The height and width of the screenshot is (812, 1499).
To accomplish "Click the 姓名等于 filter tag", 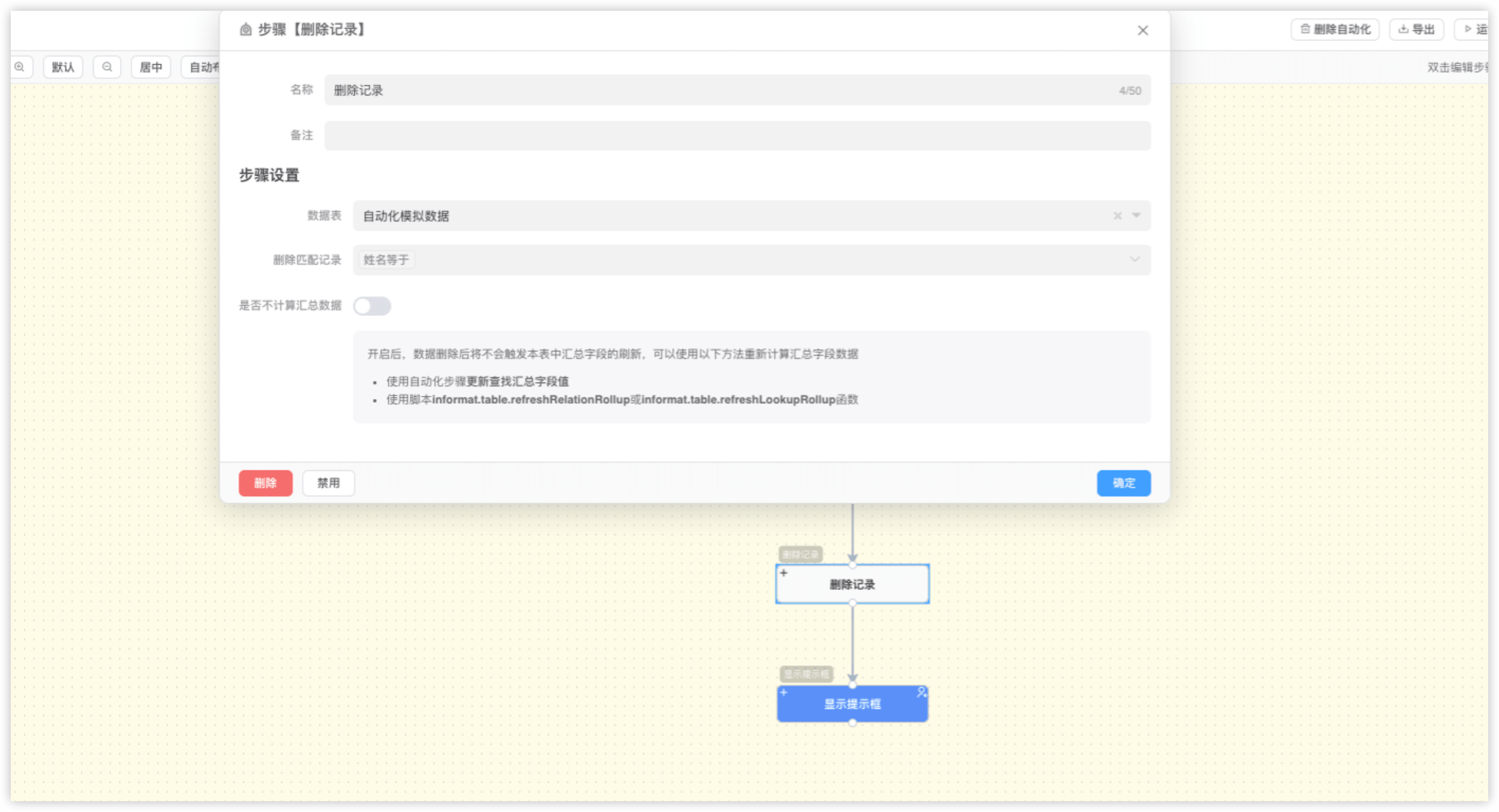I will click(x=386, y=259).
